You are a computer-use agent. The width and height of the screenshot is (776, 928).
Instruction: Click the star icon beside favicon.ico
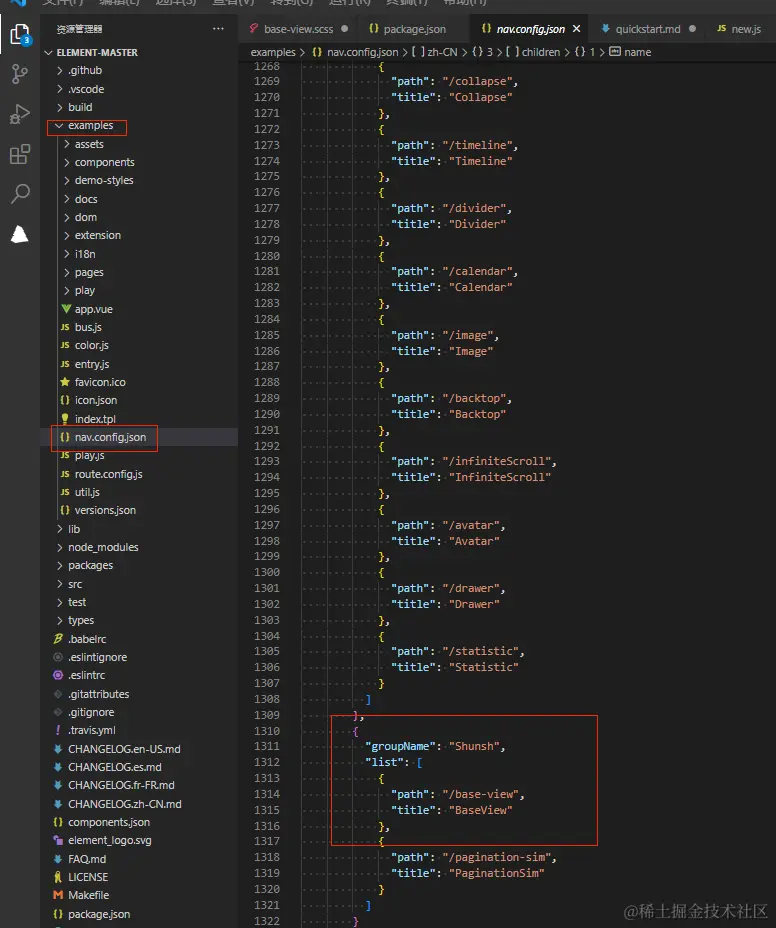(x=65, y=382)
